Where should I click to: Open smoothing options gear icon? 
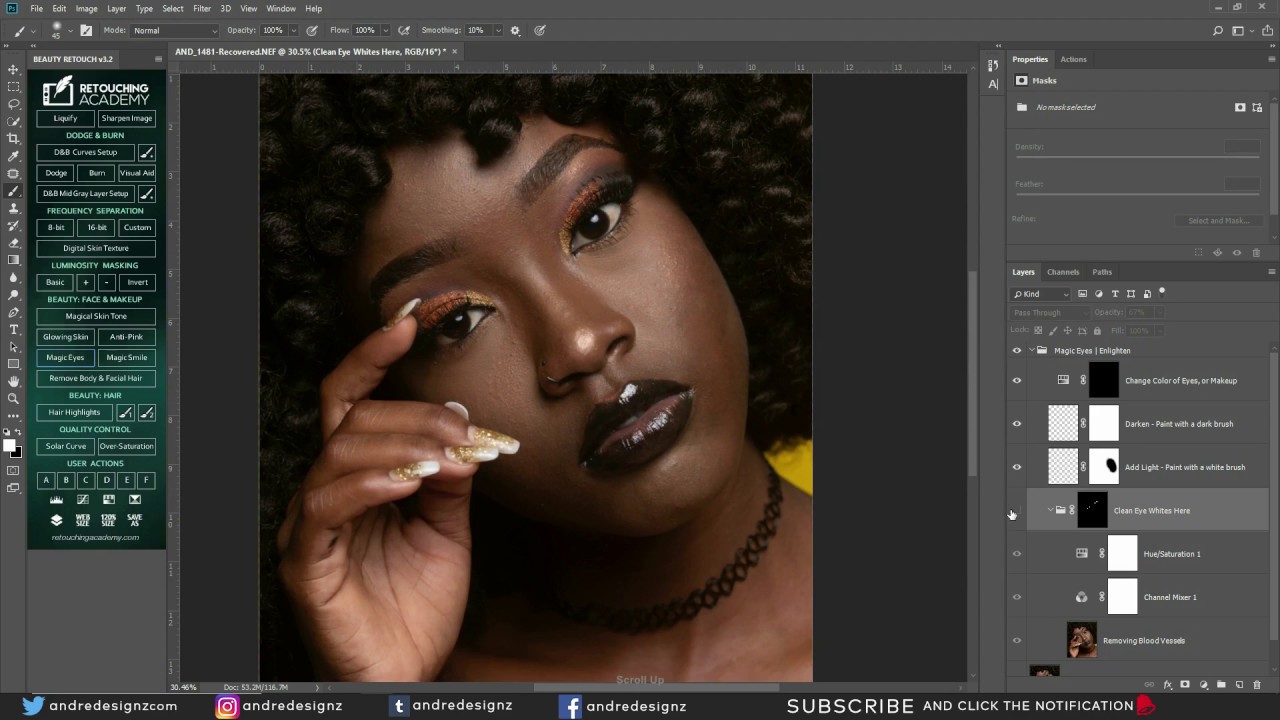tap(516, 31)
